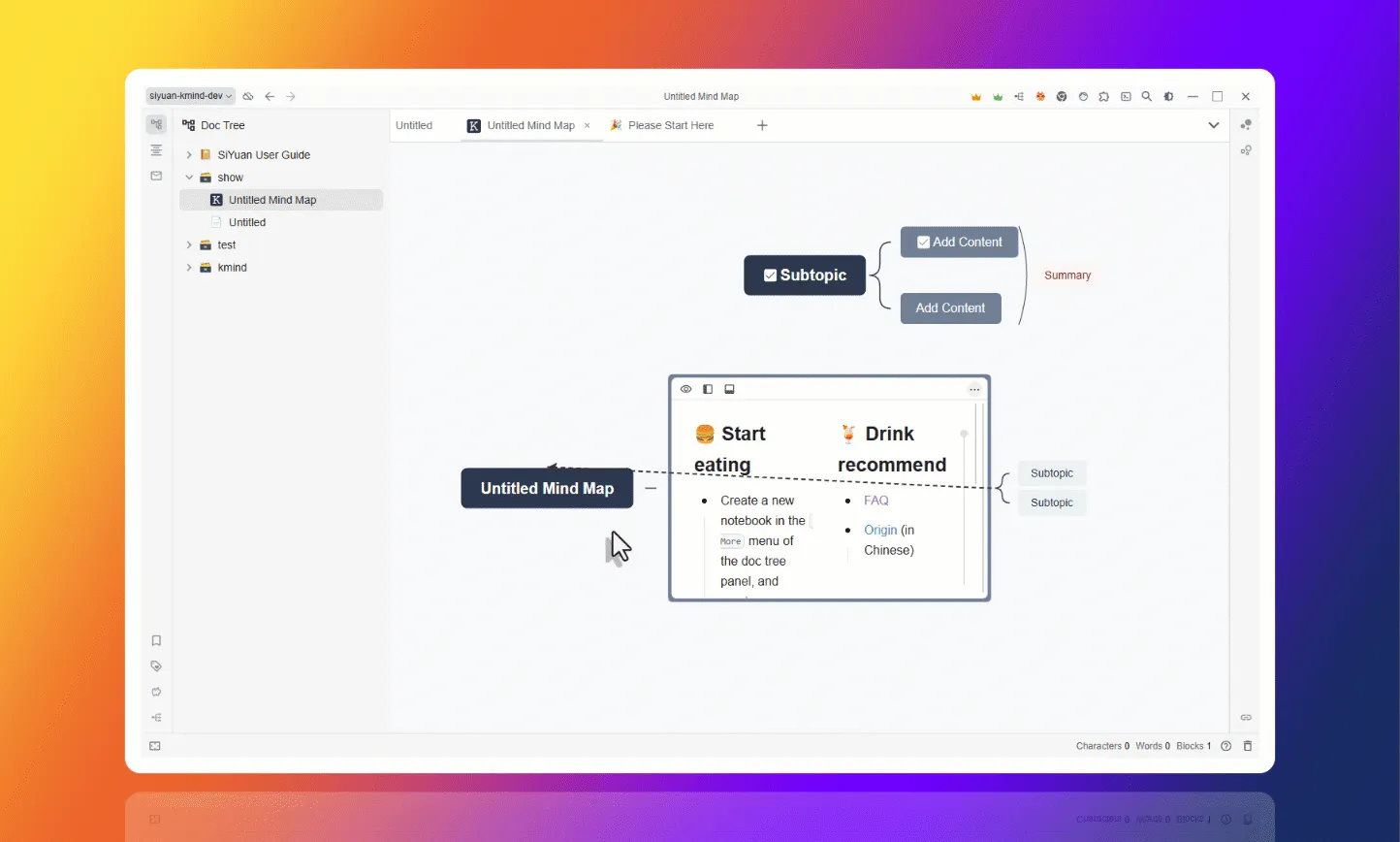Open the Inbox envelope icon in the left dock

tap(156, 176)
